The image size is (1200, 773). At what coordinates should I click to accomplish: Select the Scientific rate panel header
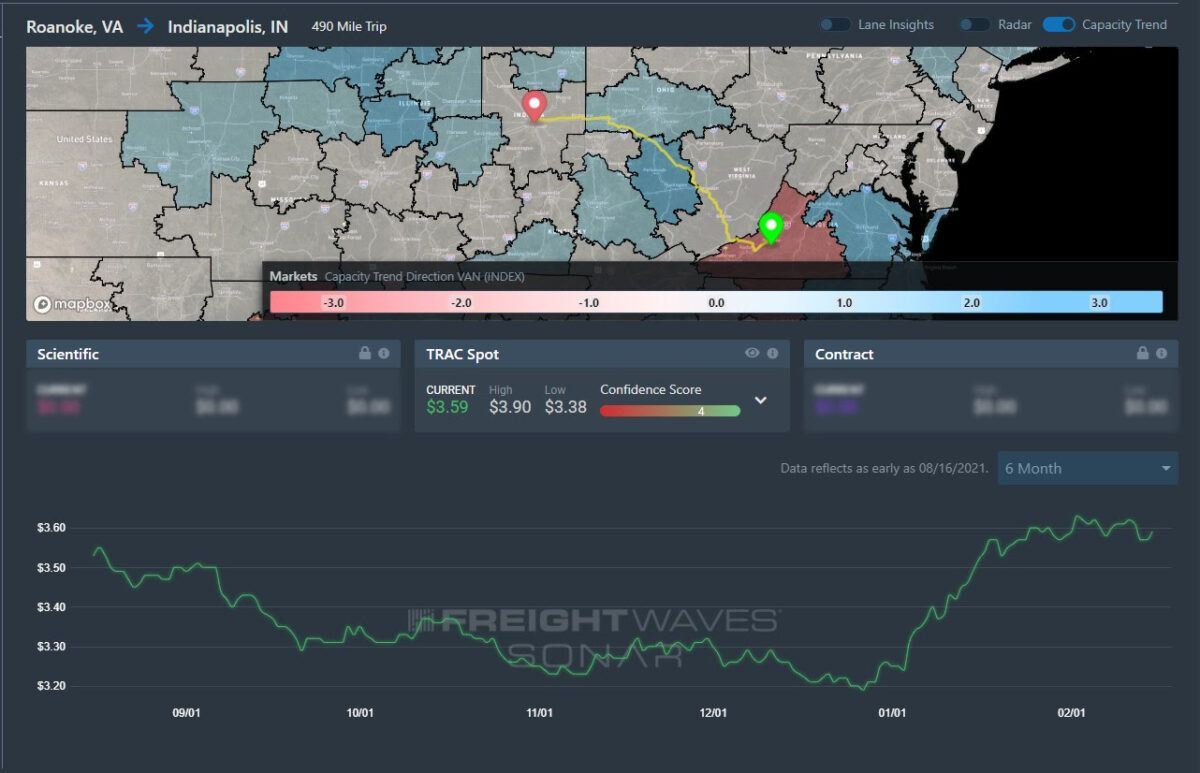coord(68,354)
